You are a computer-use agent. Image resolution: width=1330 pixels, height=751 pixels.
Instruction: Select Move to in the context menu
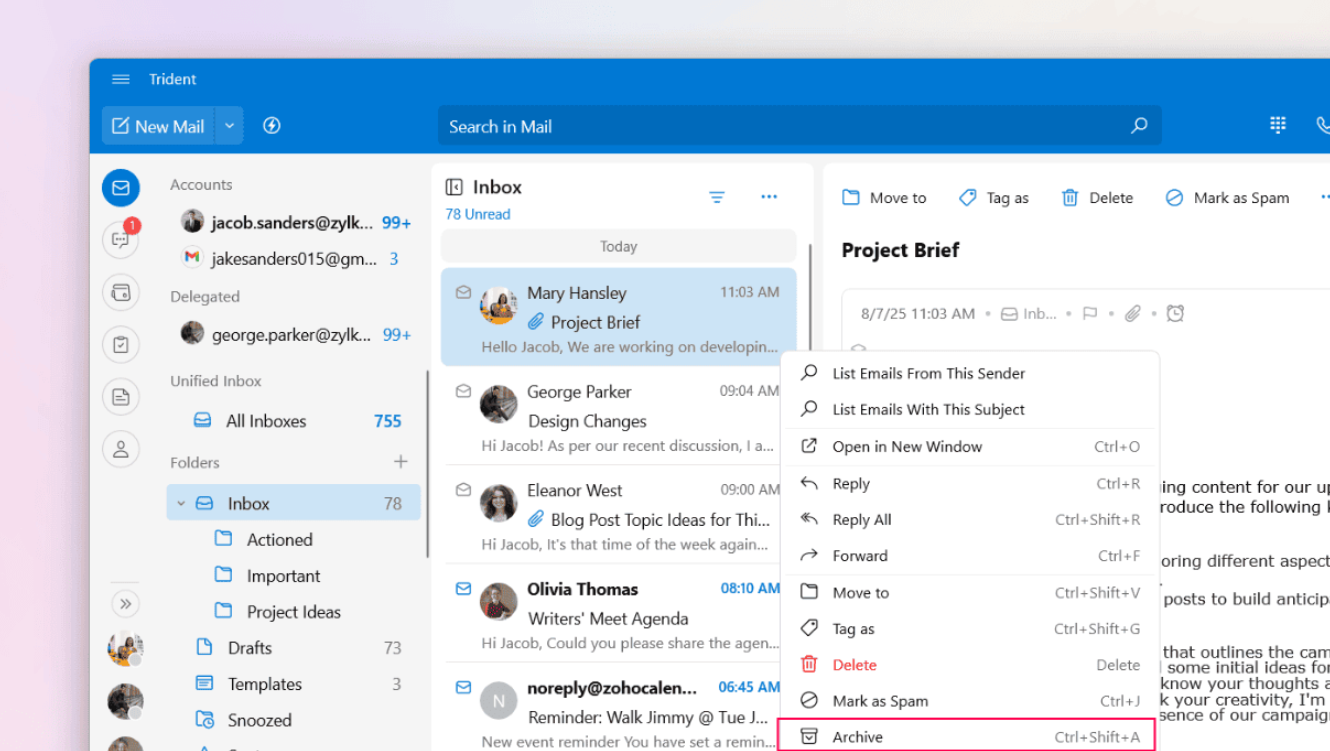(x=968, y=593)
